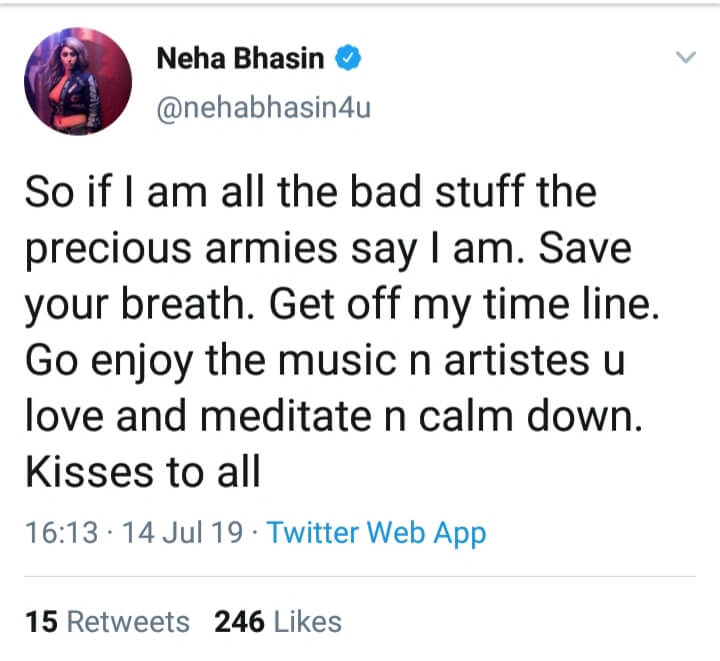Open the Twitter Web App source link
720x661 pixels.
tap(376, 533)
